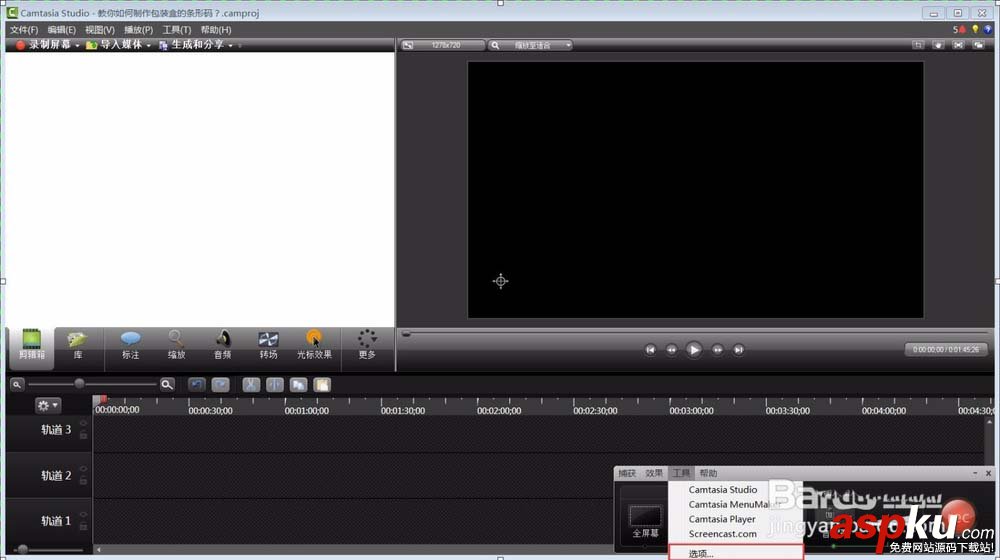Screen dimensions: 1000x560
Task: Click the skip to beginning playback button
Action: pyautogui.click(x=650, y=350)
